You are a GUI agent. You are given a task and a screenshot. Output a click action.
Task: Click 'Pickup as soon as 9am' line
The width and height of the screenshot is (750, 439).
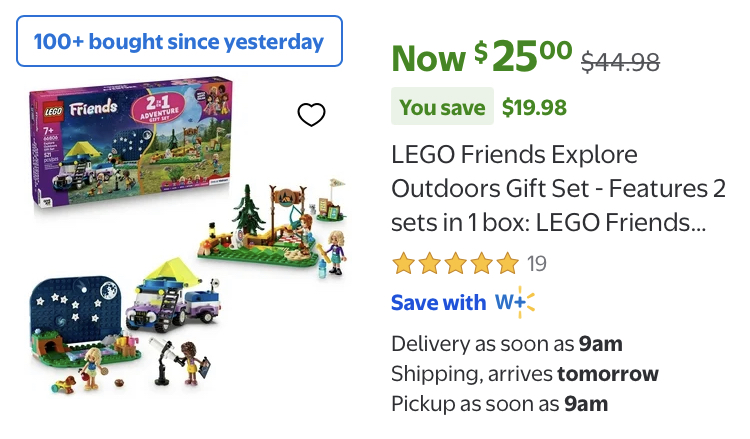tap(499, 404)
